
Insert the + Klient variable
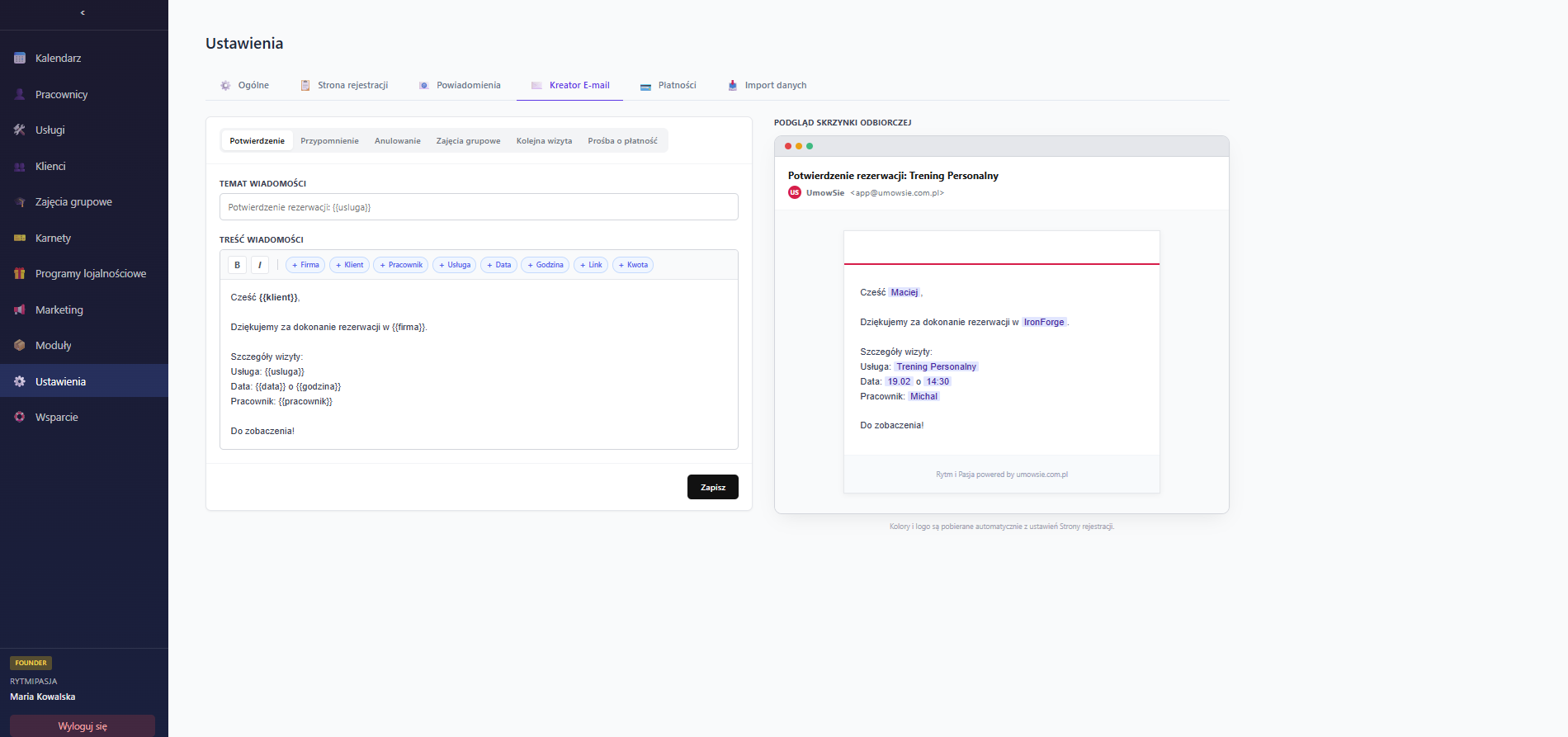click(x=349, y=265)
